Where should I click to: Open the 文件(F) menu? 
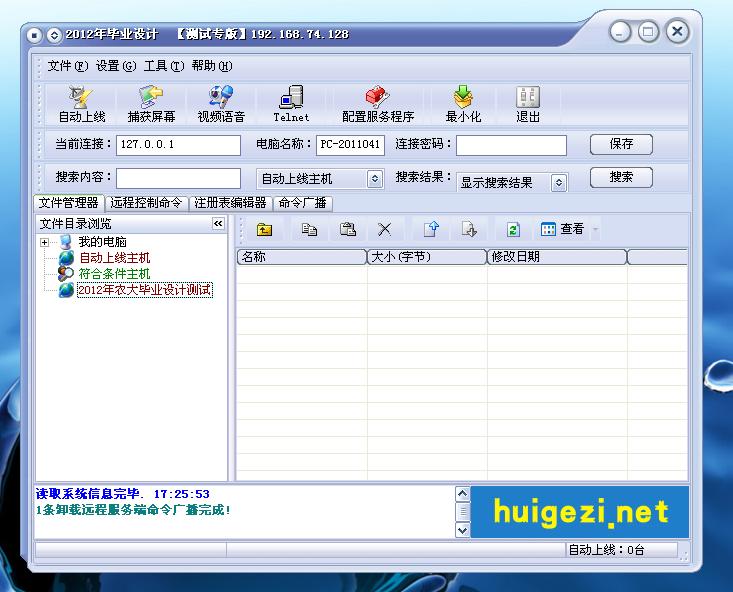68,66
